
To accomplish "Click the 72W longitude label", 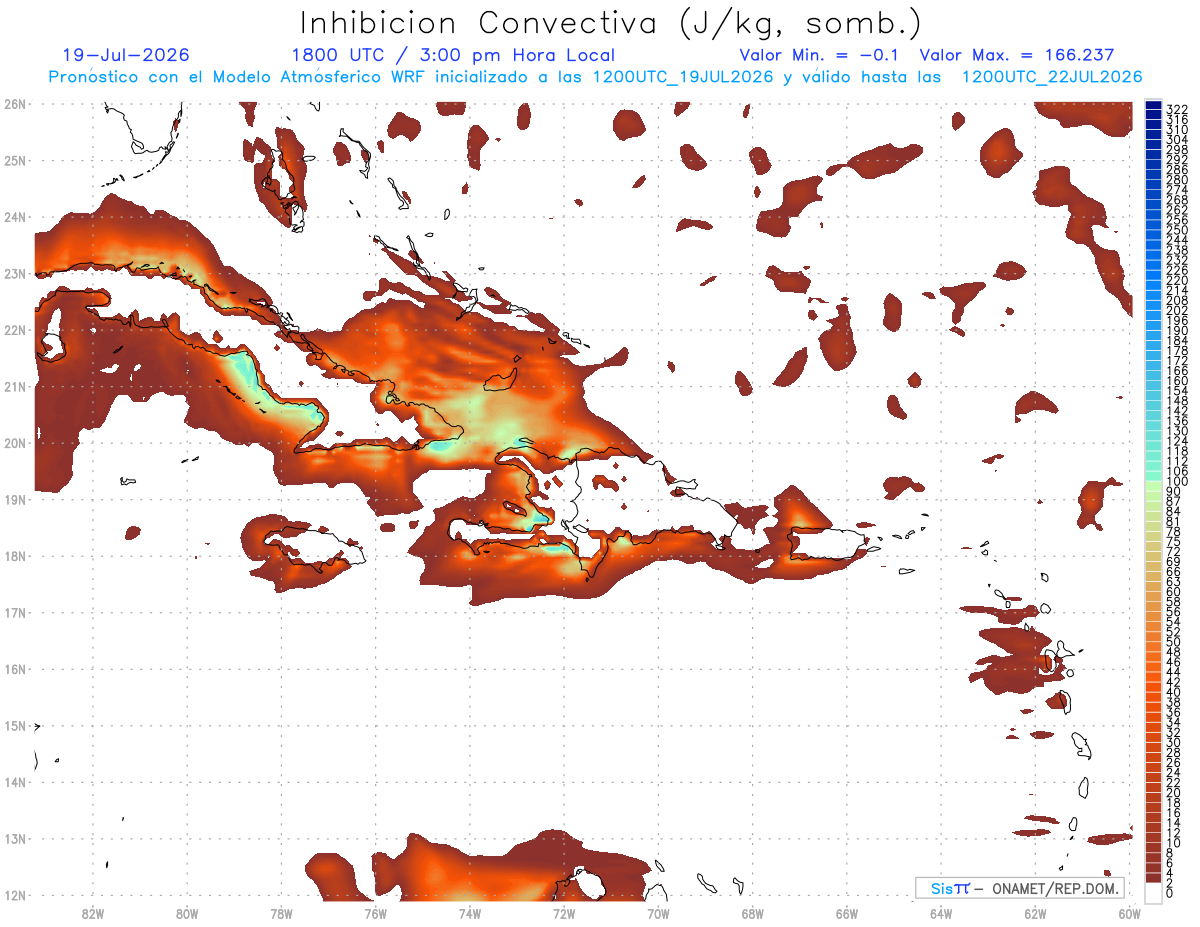I will pos(564,913).
